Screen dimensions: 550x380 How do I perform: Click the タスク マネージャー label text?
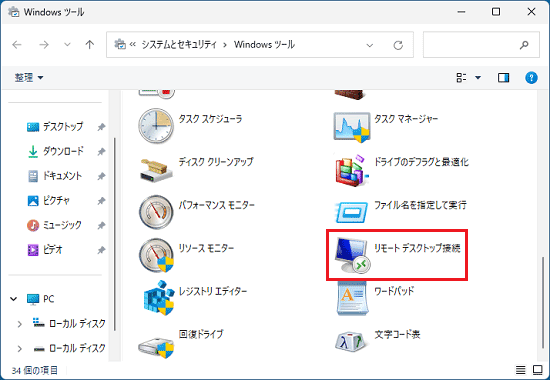406,119
